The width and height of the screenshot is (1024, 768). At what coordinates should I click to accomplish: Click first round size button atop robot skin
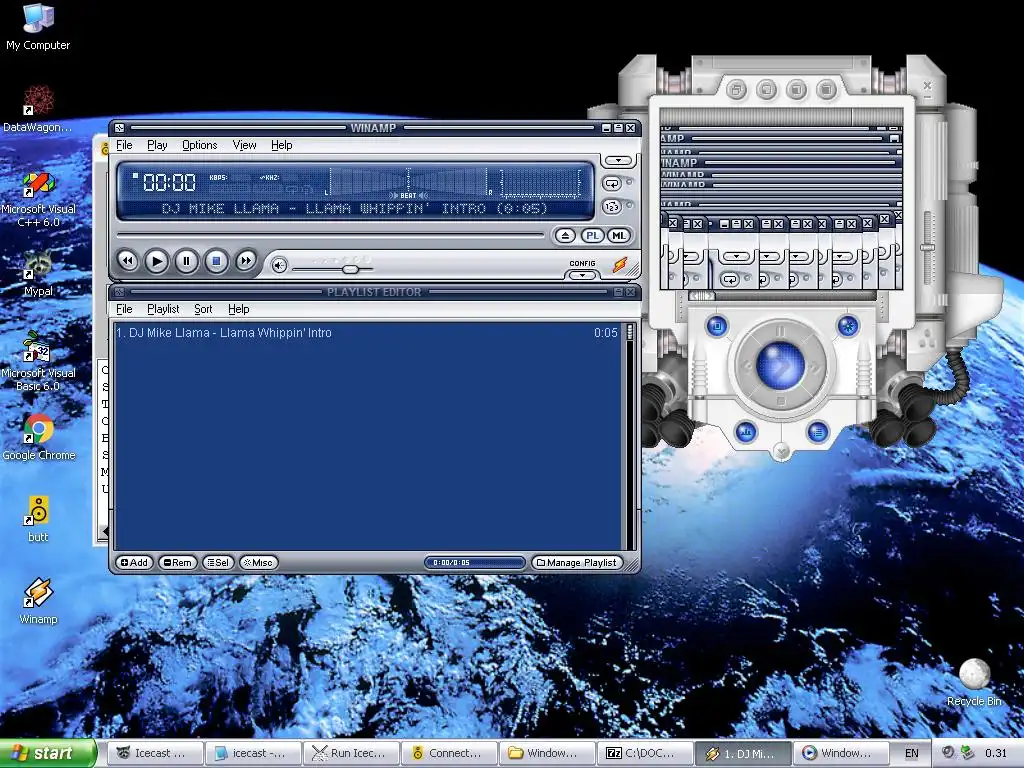point(737,89)
